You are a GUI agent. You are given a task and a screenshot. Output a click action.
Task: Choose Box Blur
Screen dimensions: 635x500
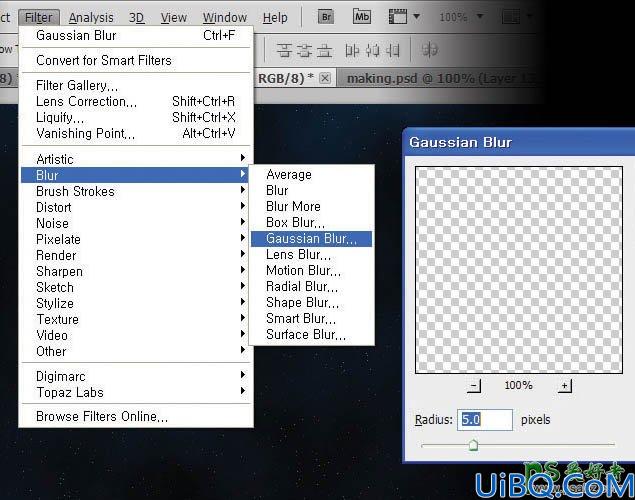[x=311, y=223]
